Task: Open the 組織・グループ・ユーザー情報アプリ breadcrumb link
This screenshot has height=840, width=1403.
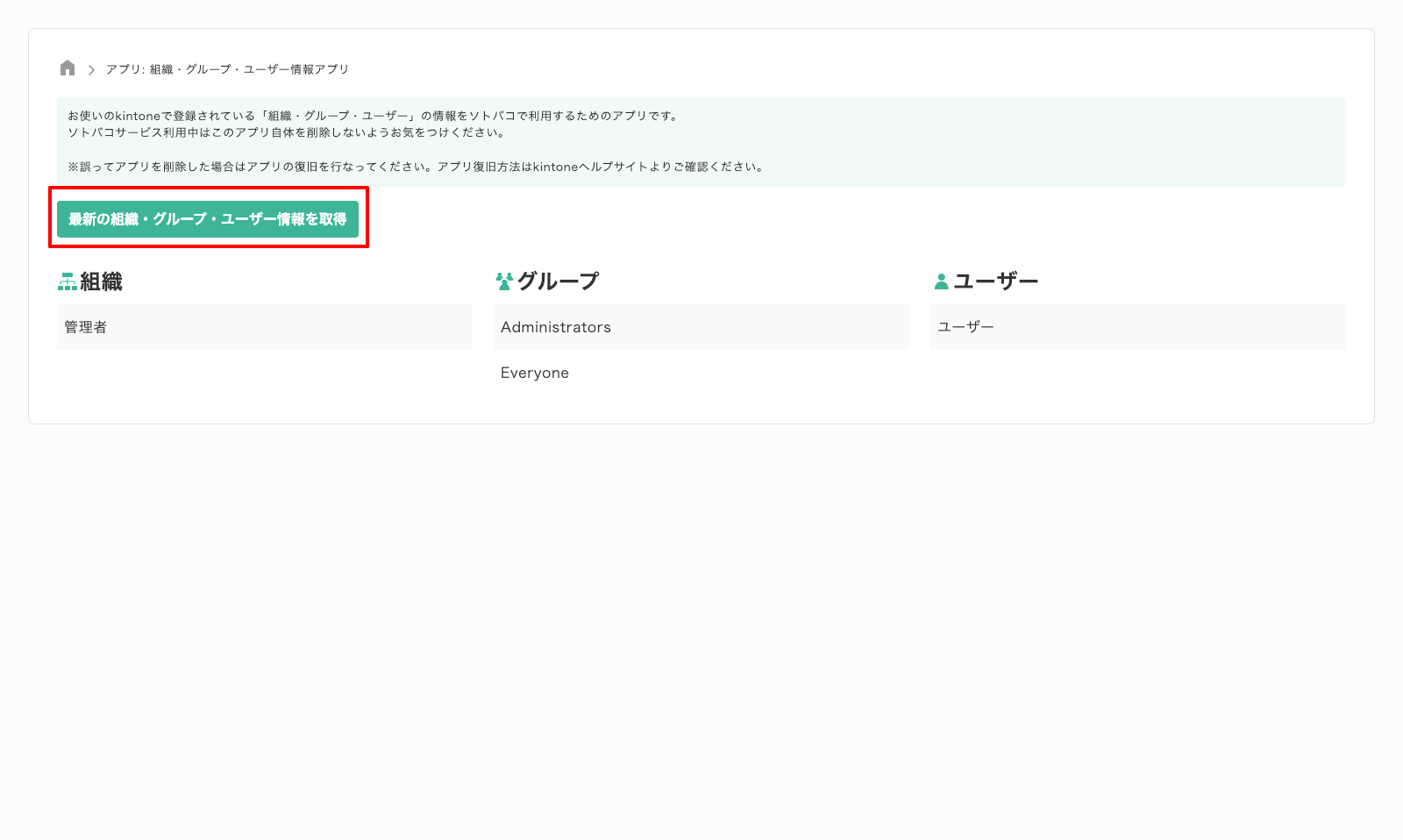Action: (x=227, y=68)
